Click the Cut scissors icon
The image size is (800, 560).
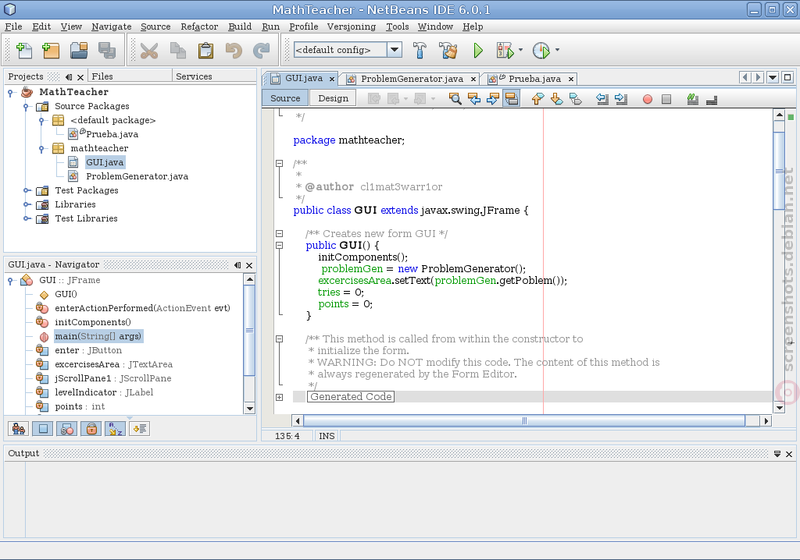coord(149,50)
